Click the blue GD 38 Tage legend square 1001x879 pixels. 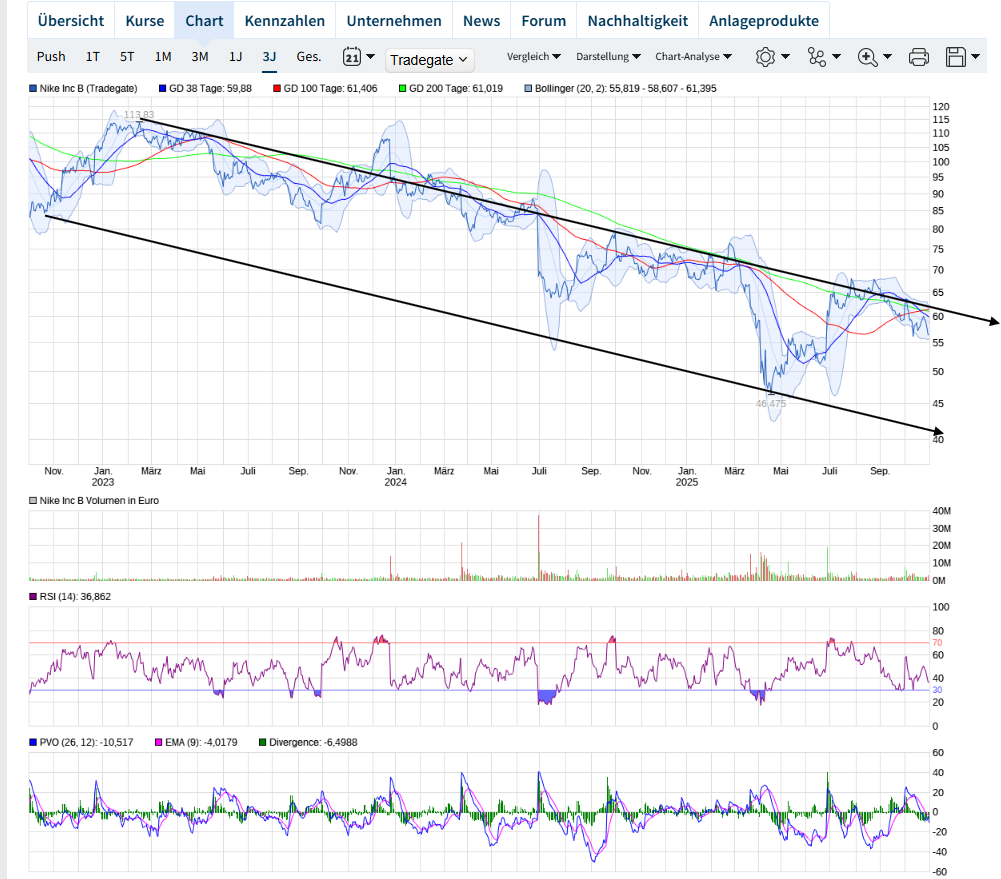click(x=162, y=89)
